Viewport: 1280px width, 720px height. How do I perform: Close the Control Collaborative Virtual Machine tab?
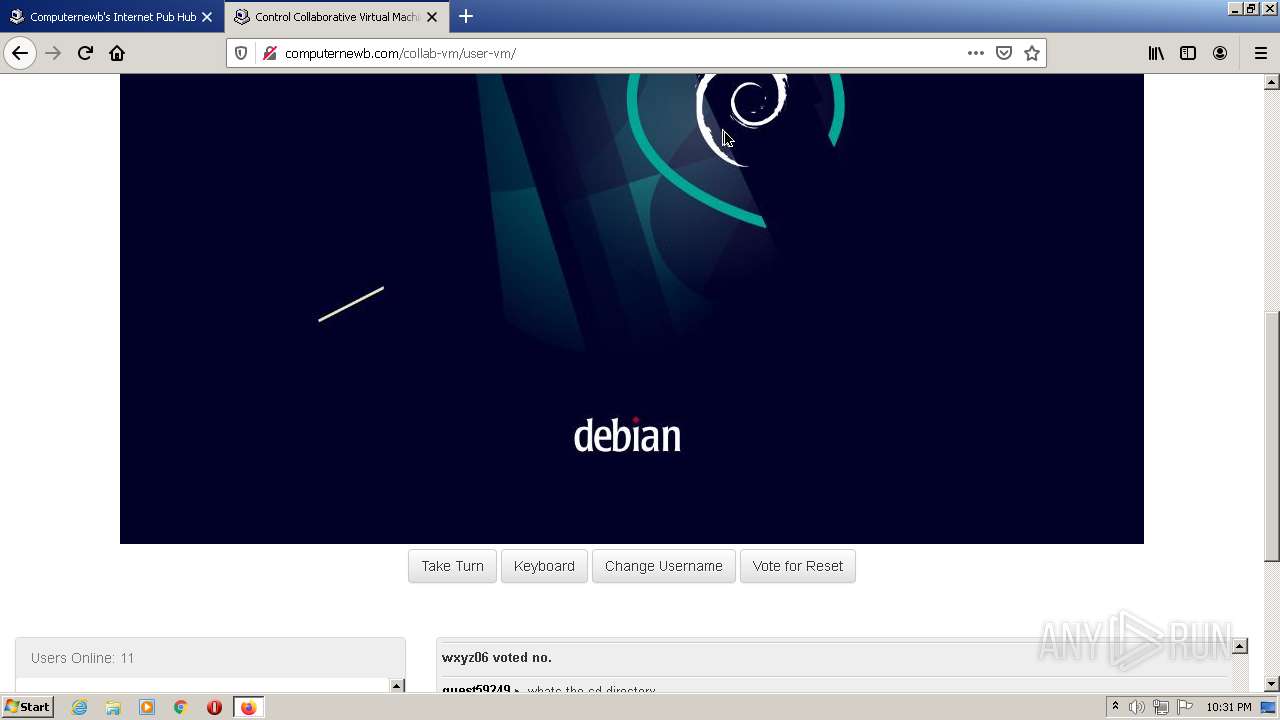(432, 17)
